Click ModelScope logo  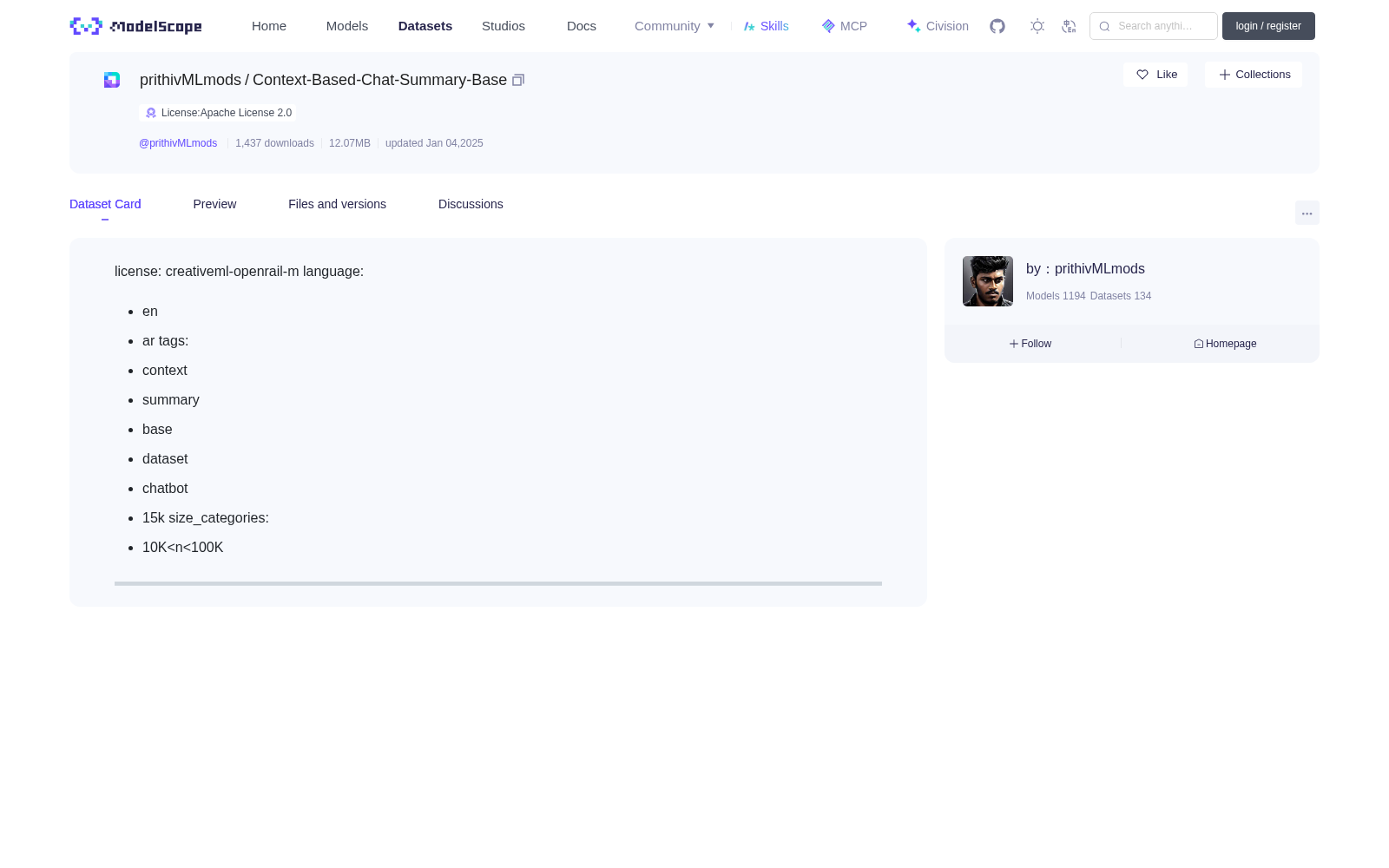coord(135,26)
